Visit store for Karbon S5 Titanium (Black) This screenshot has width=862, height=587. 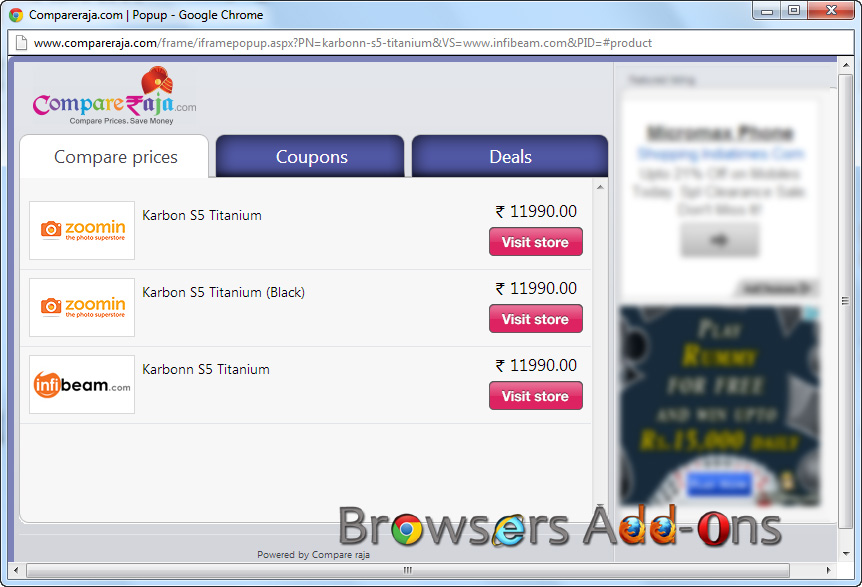tap(535, 319)
